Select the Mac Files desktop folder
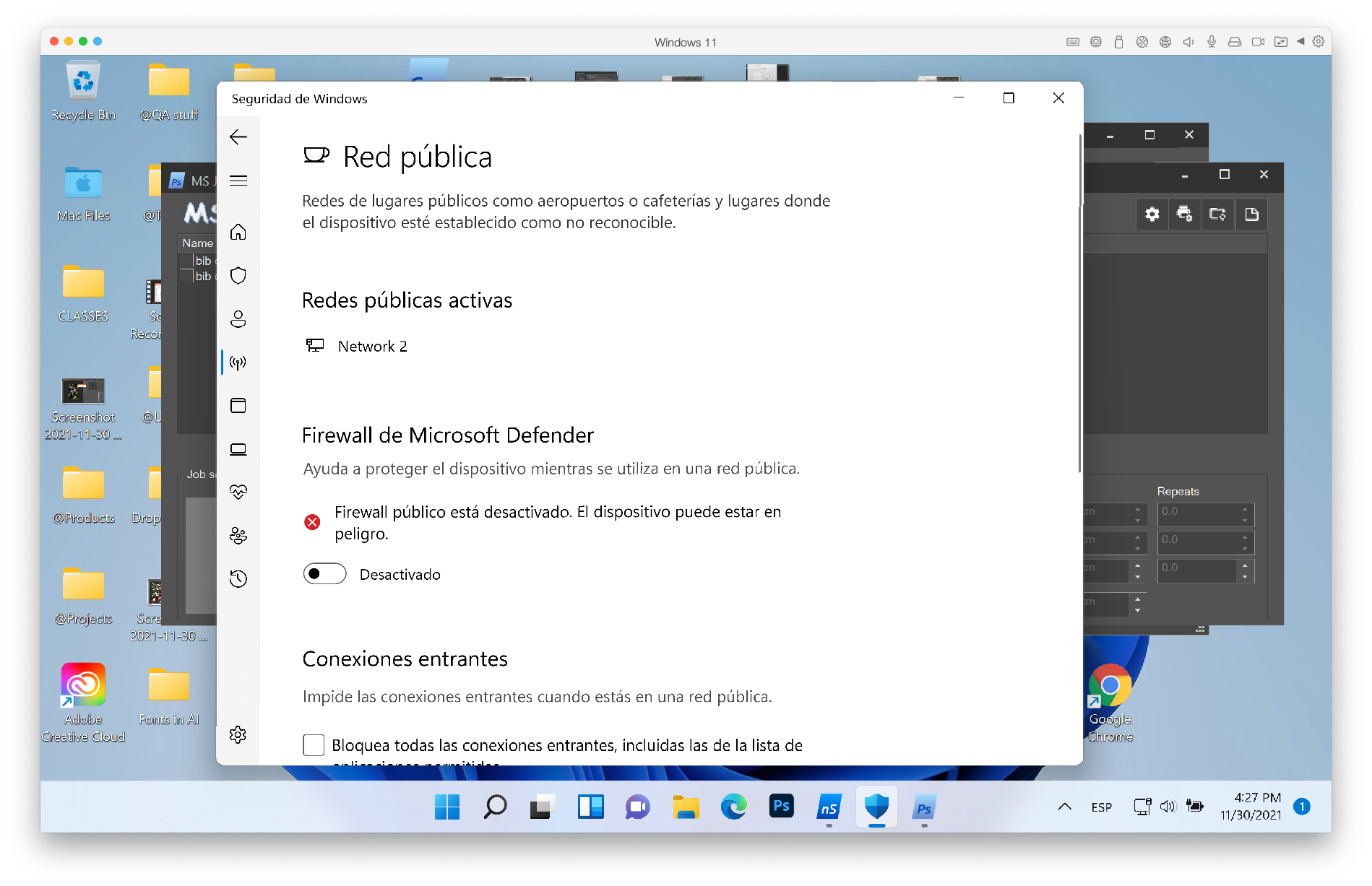This screenshot has height=886, width=1372. pos(83,194)
